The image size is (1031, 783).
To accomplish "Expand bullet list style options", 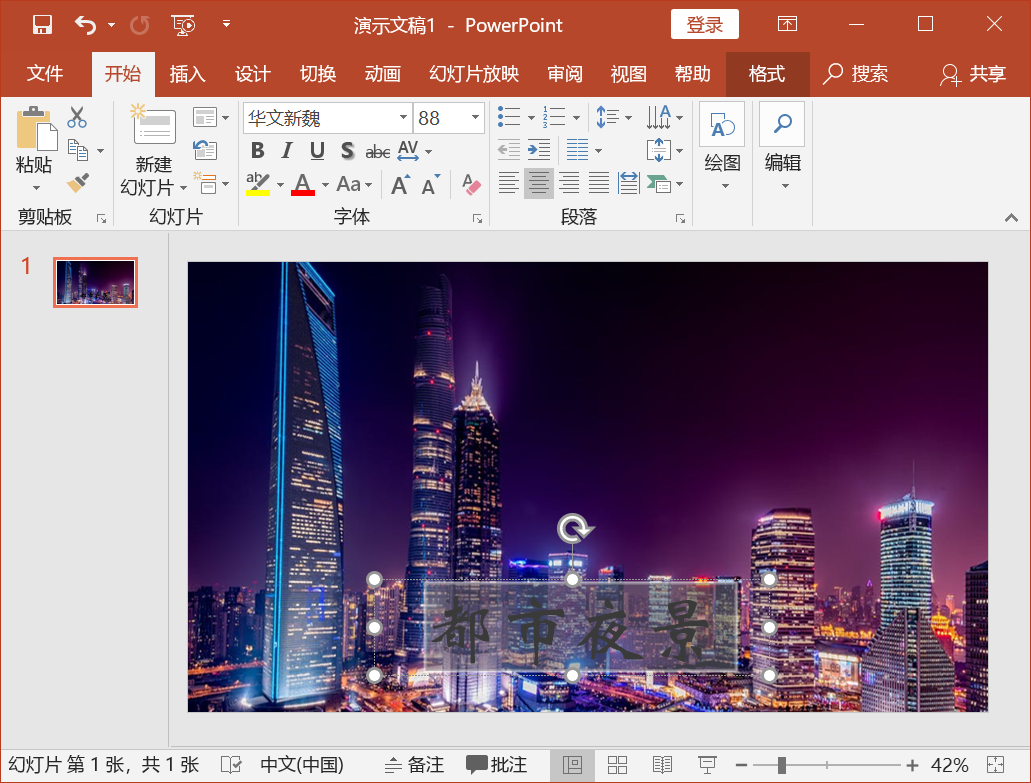I will (x=531, y=118).
